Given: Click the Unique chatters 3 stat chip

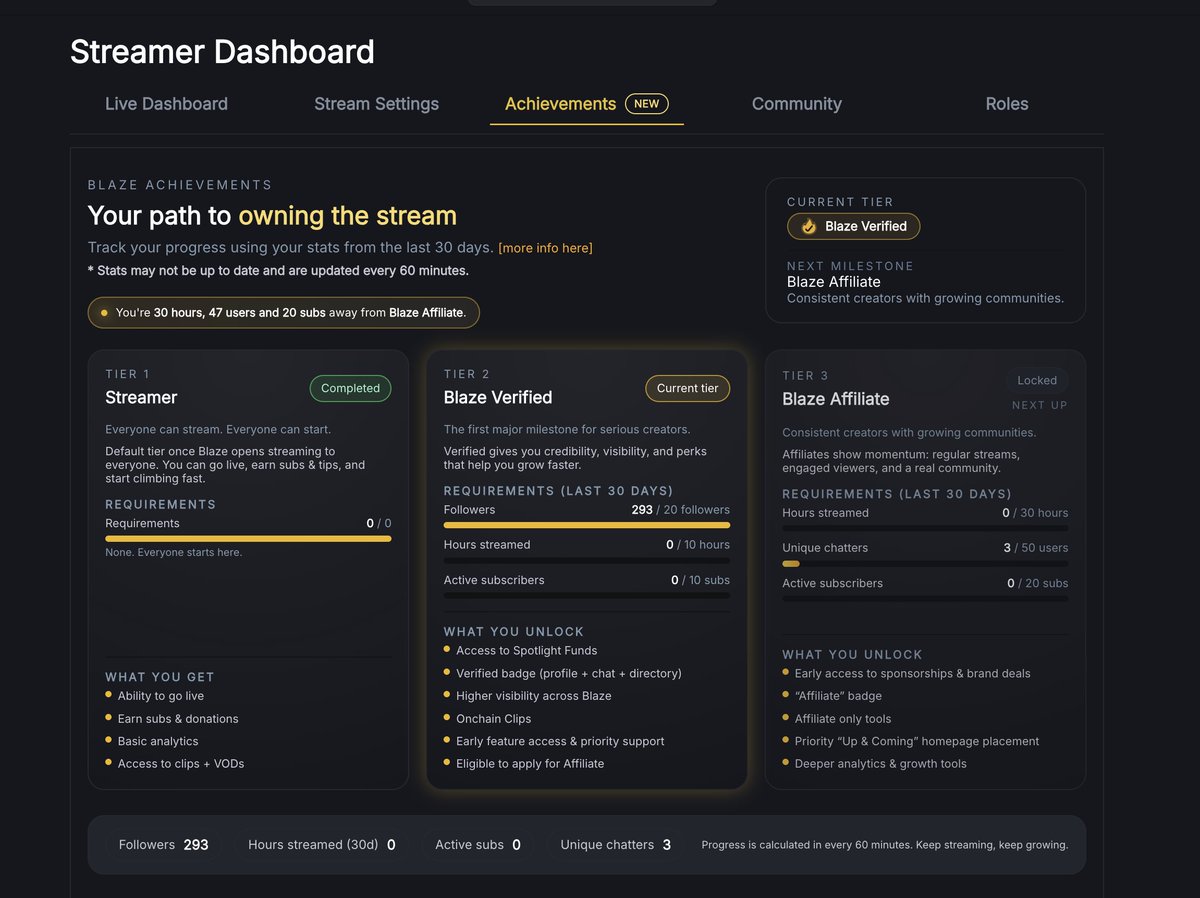Looking at the screenshot, I should click(x=615, y=845).
